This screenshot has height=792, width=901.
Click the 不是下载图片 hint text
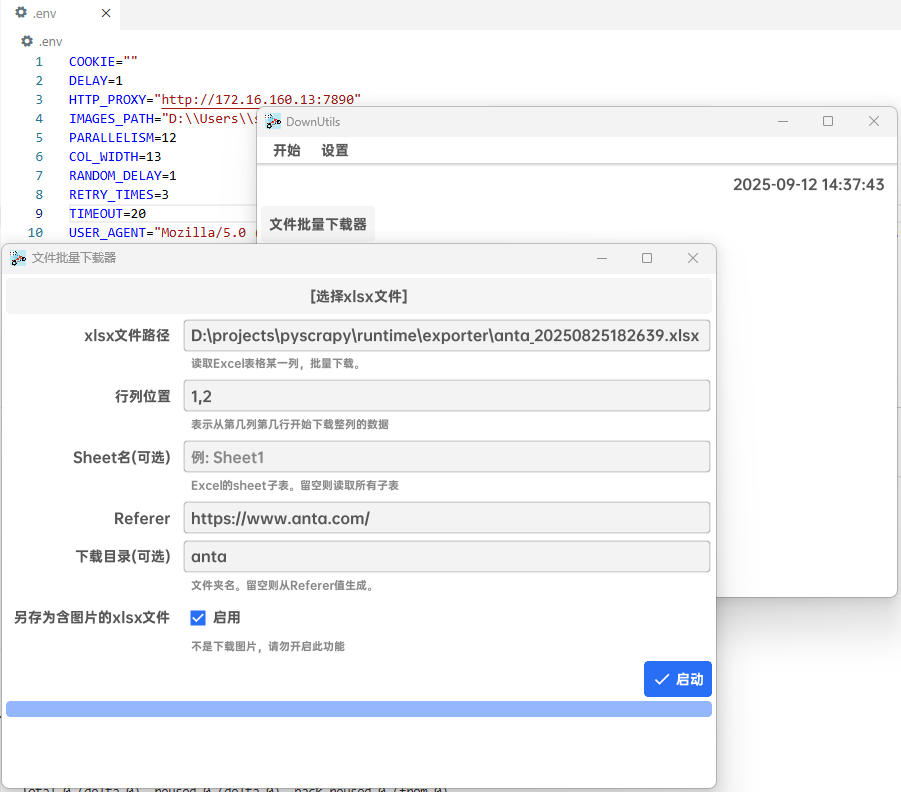coord(268,647)
